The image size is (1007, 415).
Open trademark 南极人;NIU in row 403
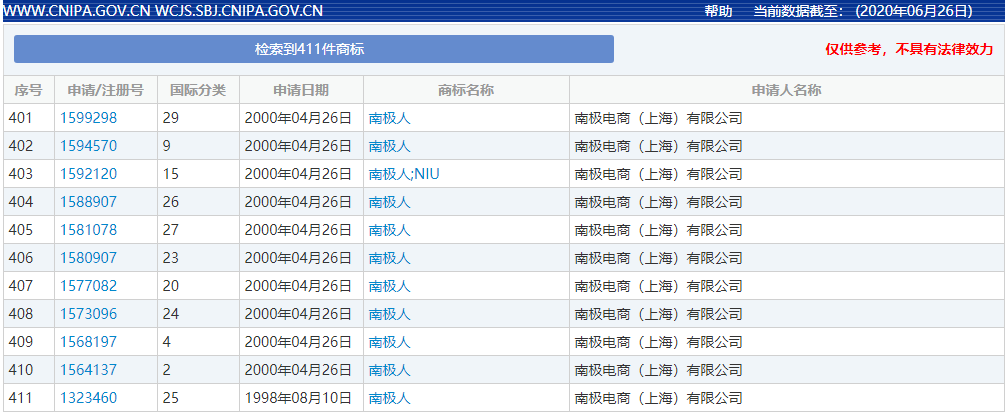(x=404, y=173)
